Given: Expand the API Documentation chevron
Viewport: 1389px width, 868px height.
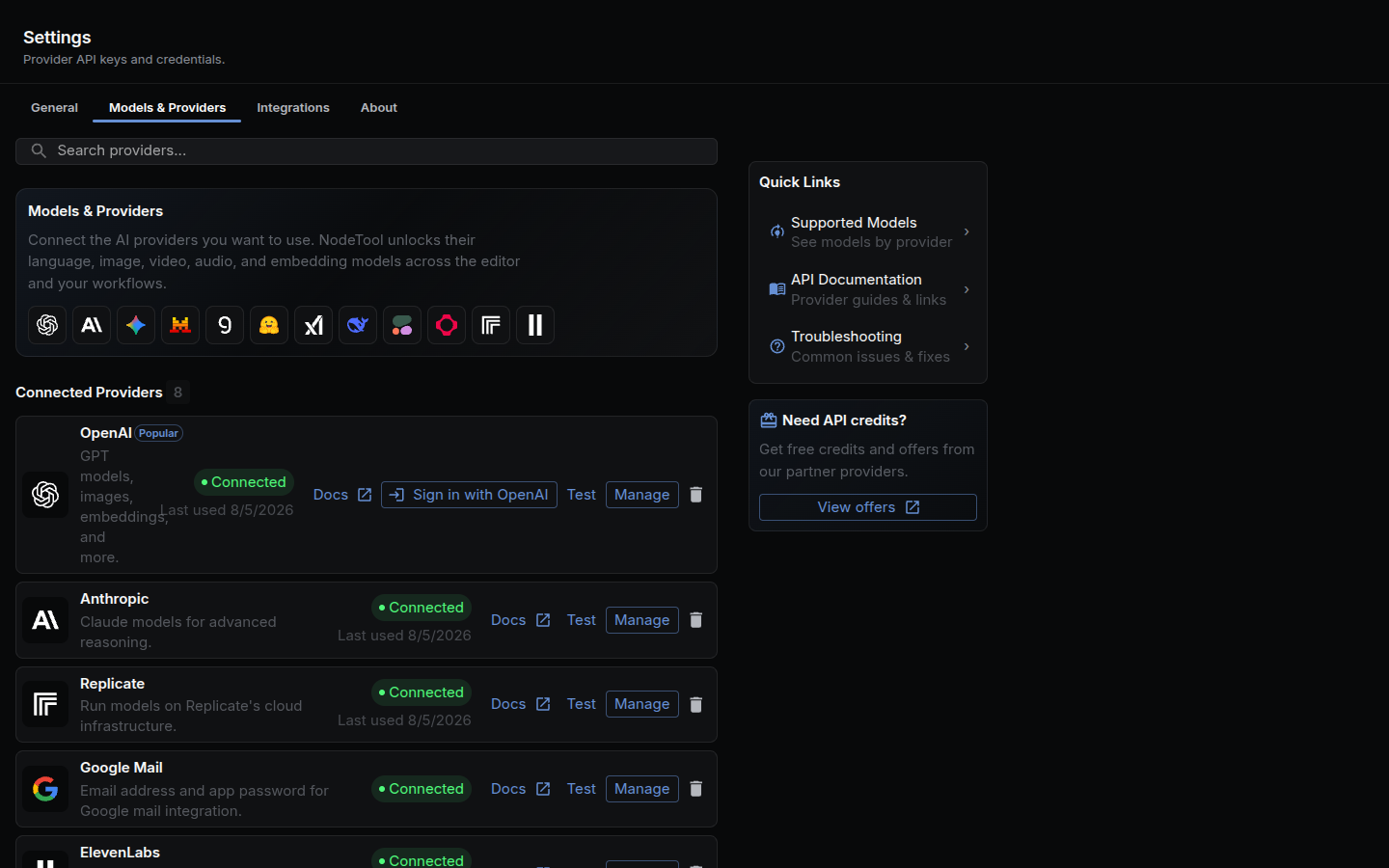Looking at the screenshot, I should [967, 289].
